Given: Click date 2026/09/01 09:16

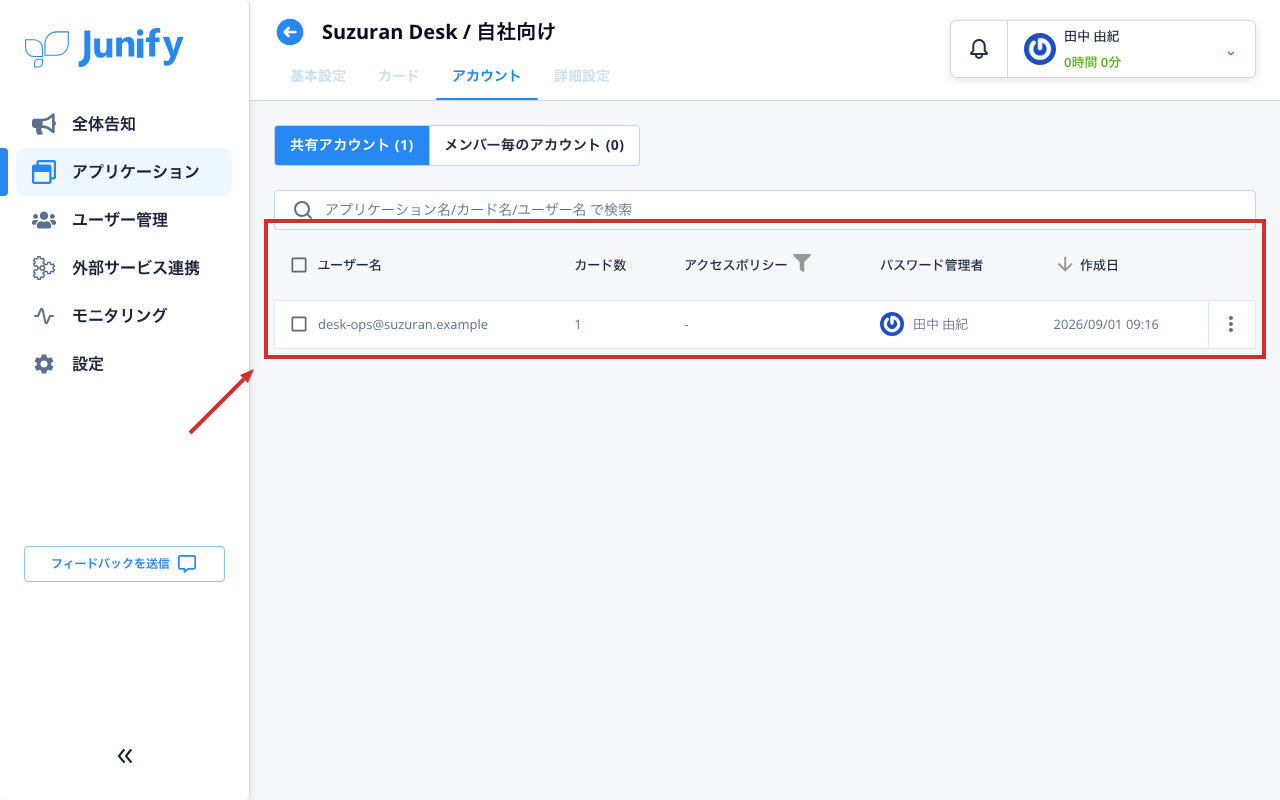Looking at the screenshot, I should click(x=1106, y=324).
